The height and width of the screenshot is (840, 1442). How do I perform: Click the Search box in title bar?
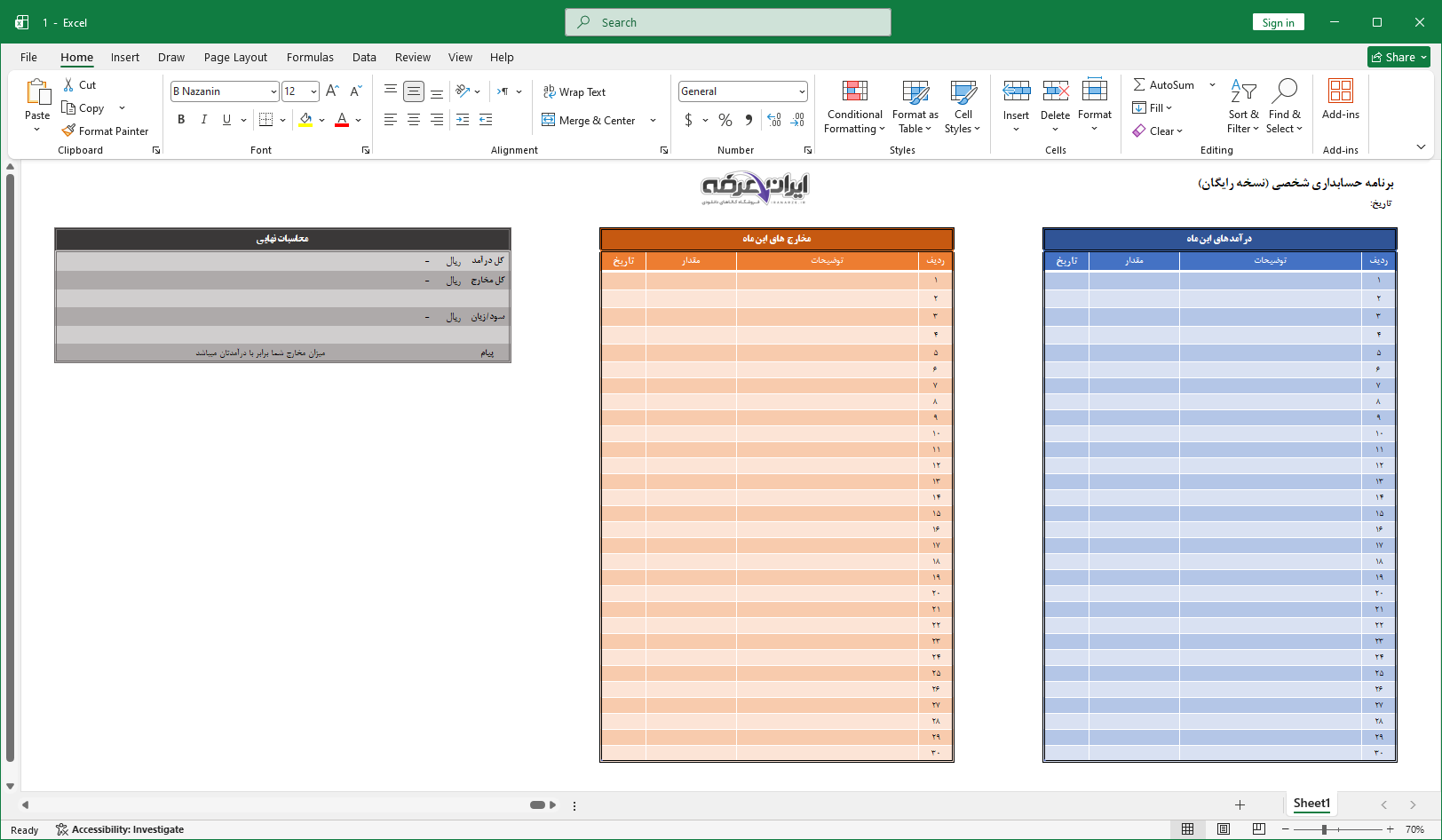click(x=728, y=22)
